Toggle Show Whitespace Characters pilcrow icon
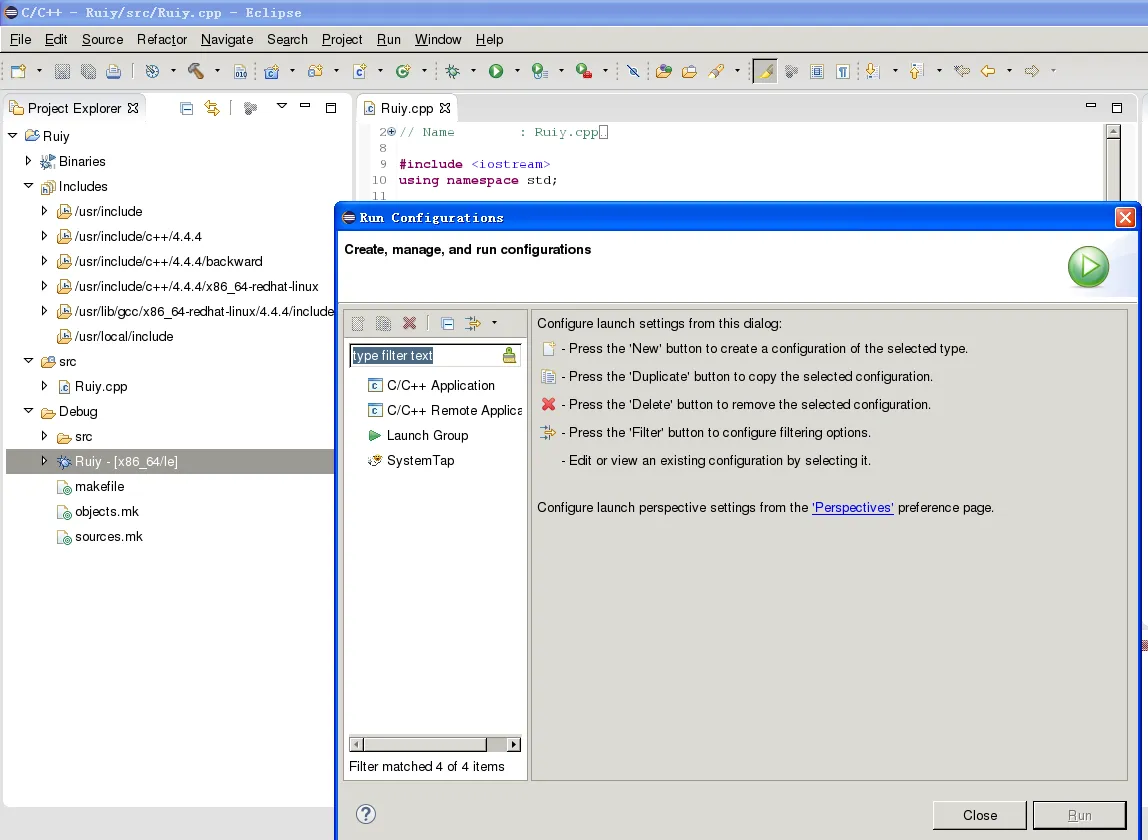The image size is (1148, 840). 843,71
